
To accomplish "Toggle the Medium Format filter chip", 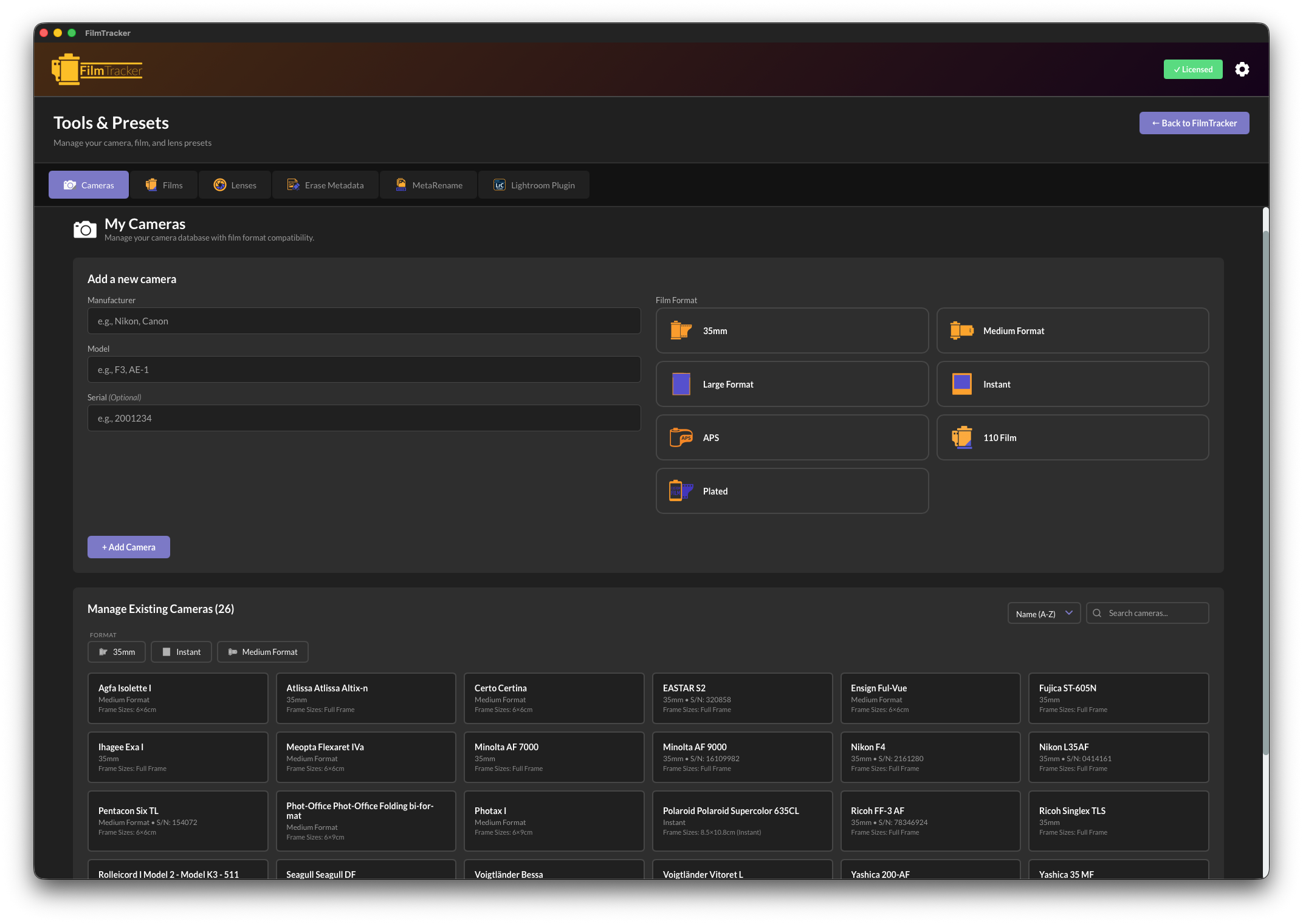I will point(263,652).
